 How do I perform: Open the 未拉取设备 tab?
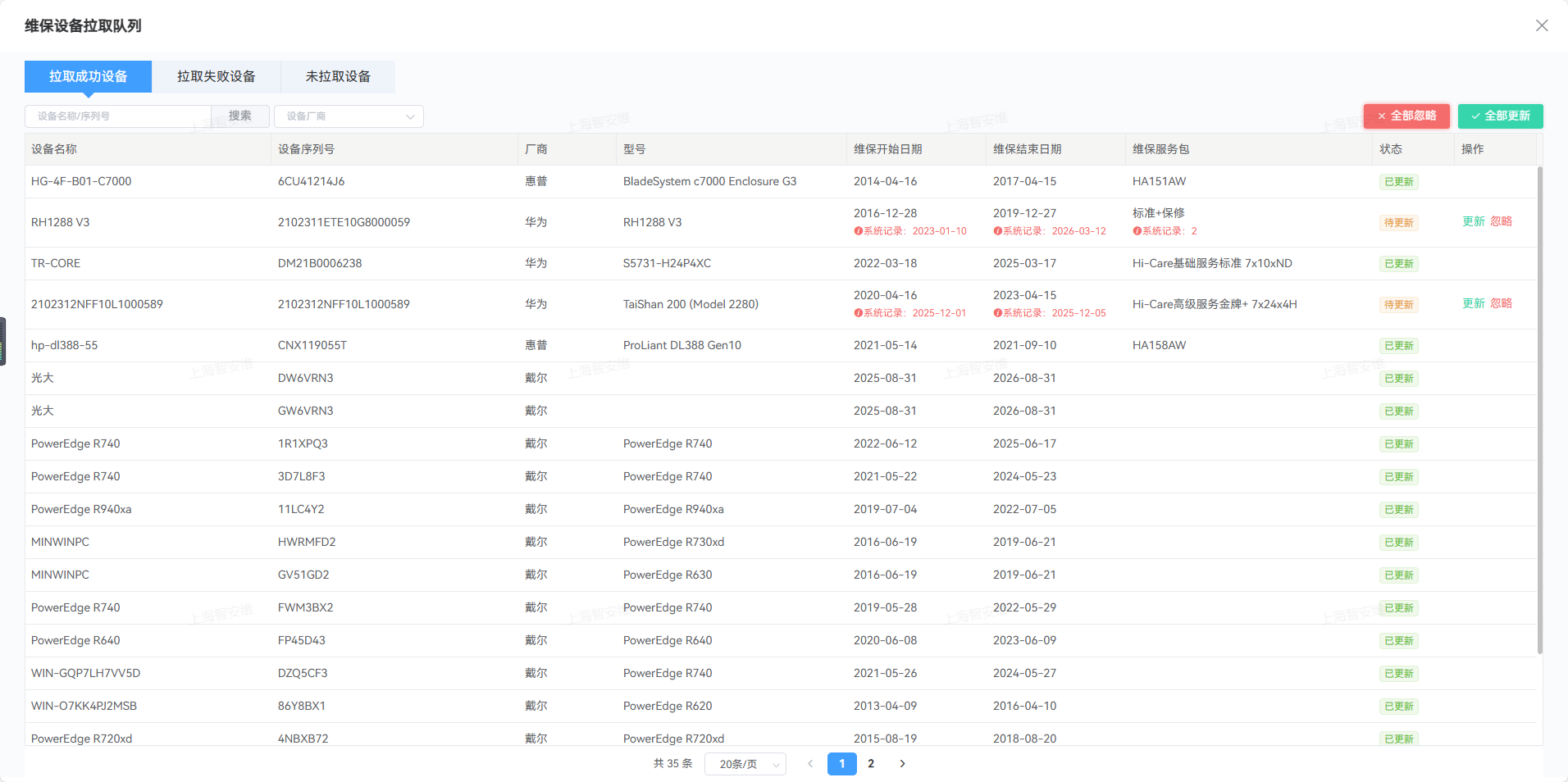coord(338,76)
